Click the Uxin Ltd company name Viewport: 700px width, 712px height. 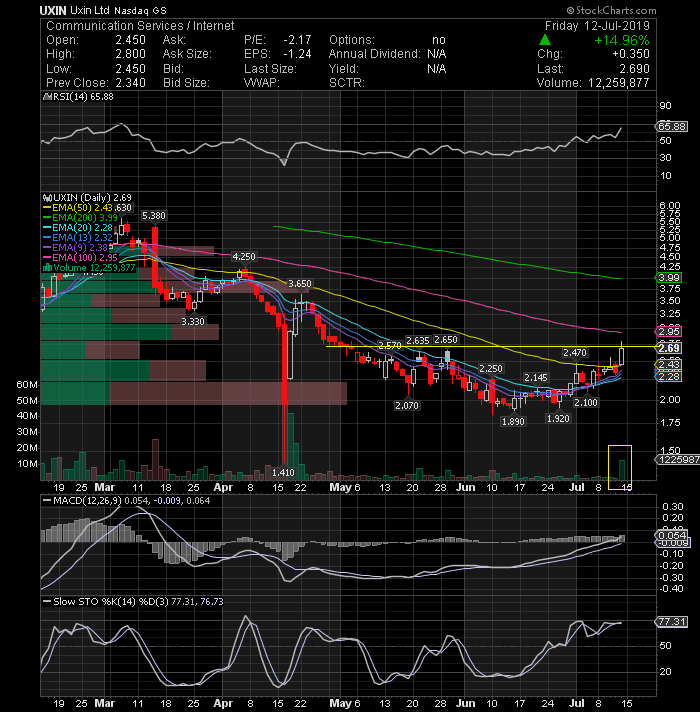[90, 10]
